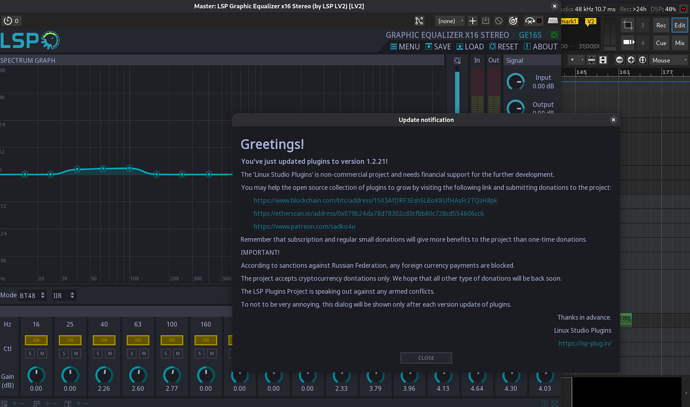Open the patreon.com/sadko4u link
This screenshot has height=407, width=690.
click(x=298, y=226)
